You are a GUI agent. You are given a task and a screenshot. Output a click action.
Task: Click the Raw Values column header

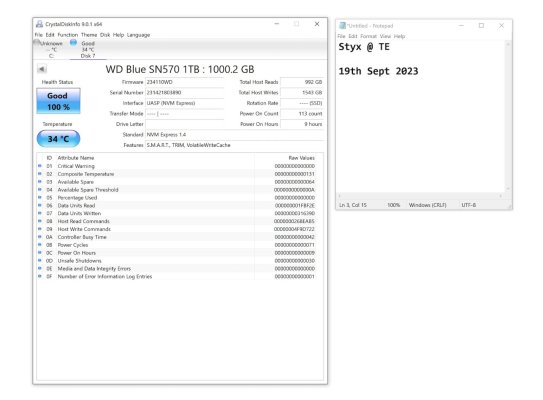tap(302, 158)
